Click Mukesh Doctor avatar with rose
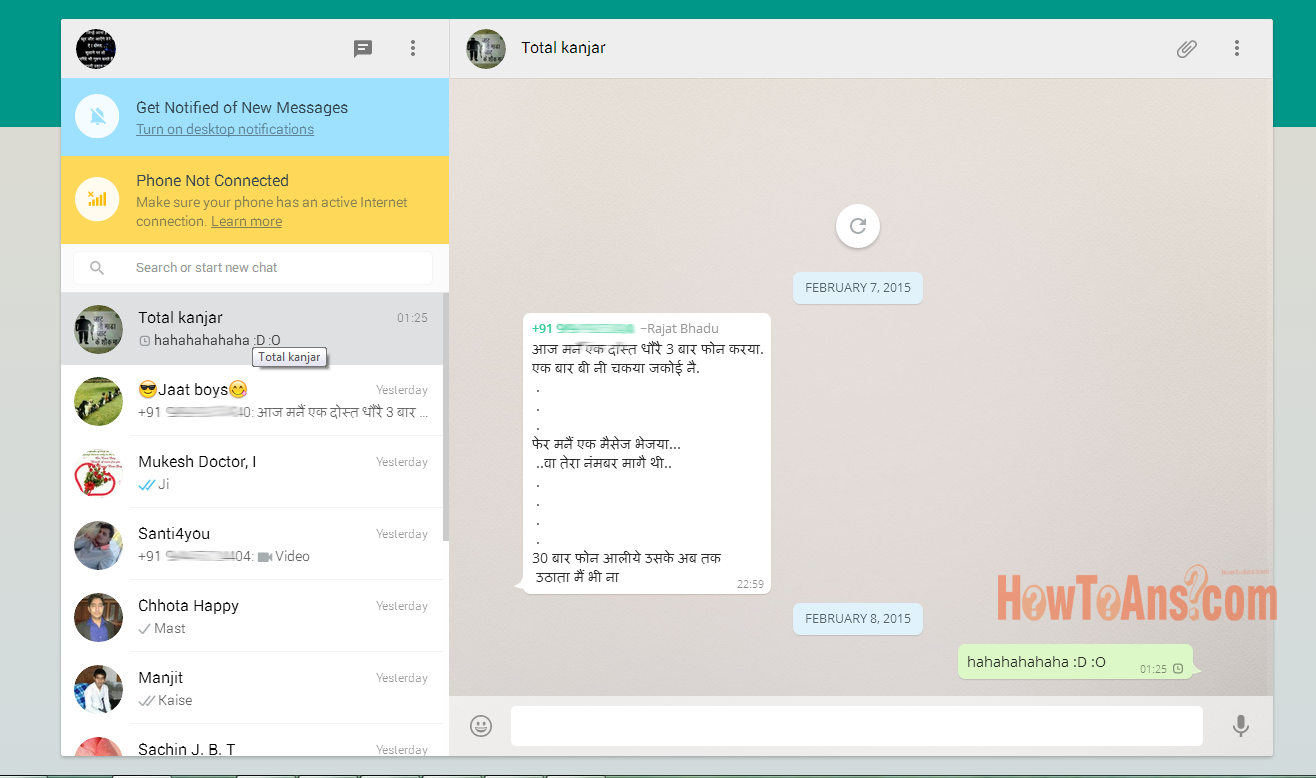The width and height of the screenshot is (1316, 778). point(98,473)
